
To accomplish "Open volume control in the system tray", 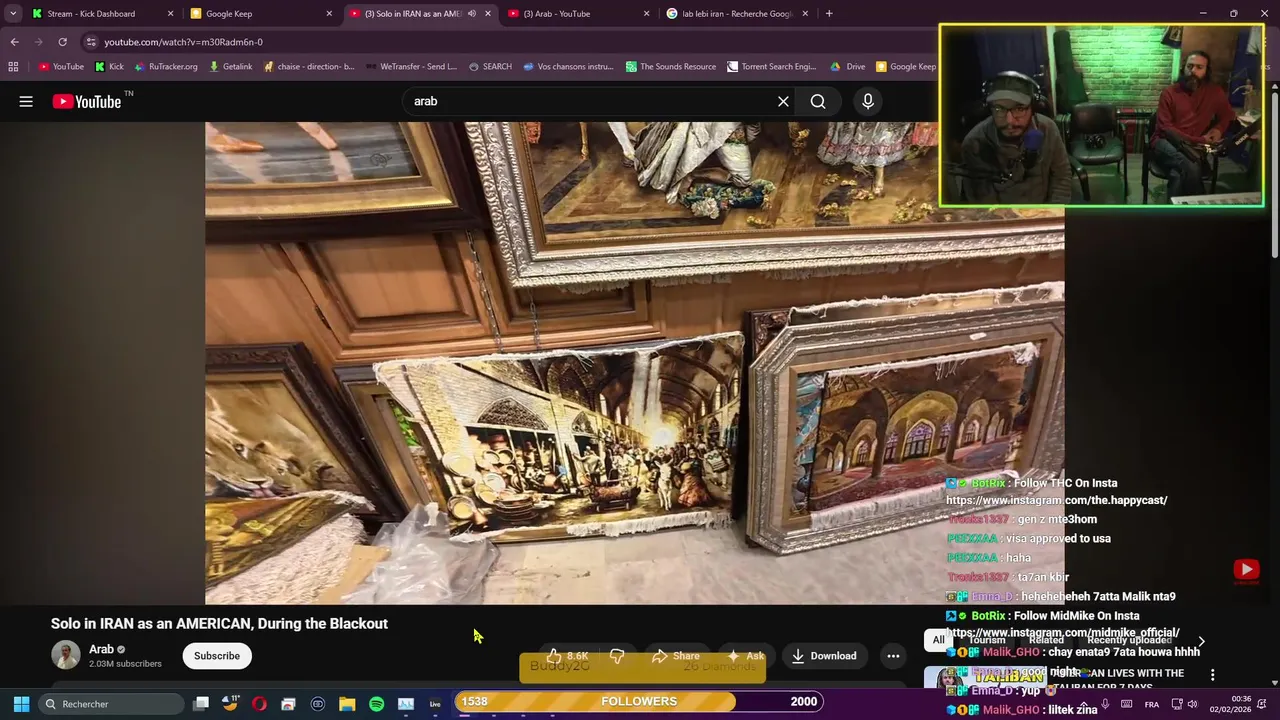I will click(x=1192, y=704).
